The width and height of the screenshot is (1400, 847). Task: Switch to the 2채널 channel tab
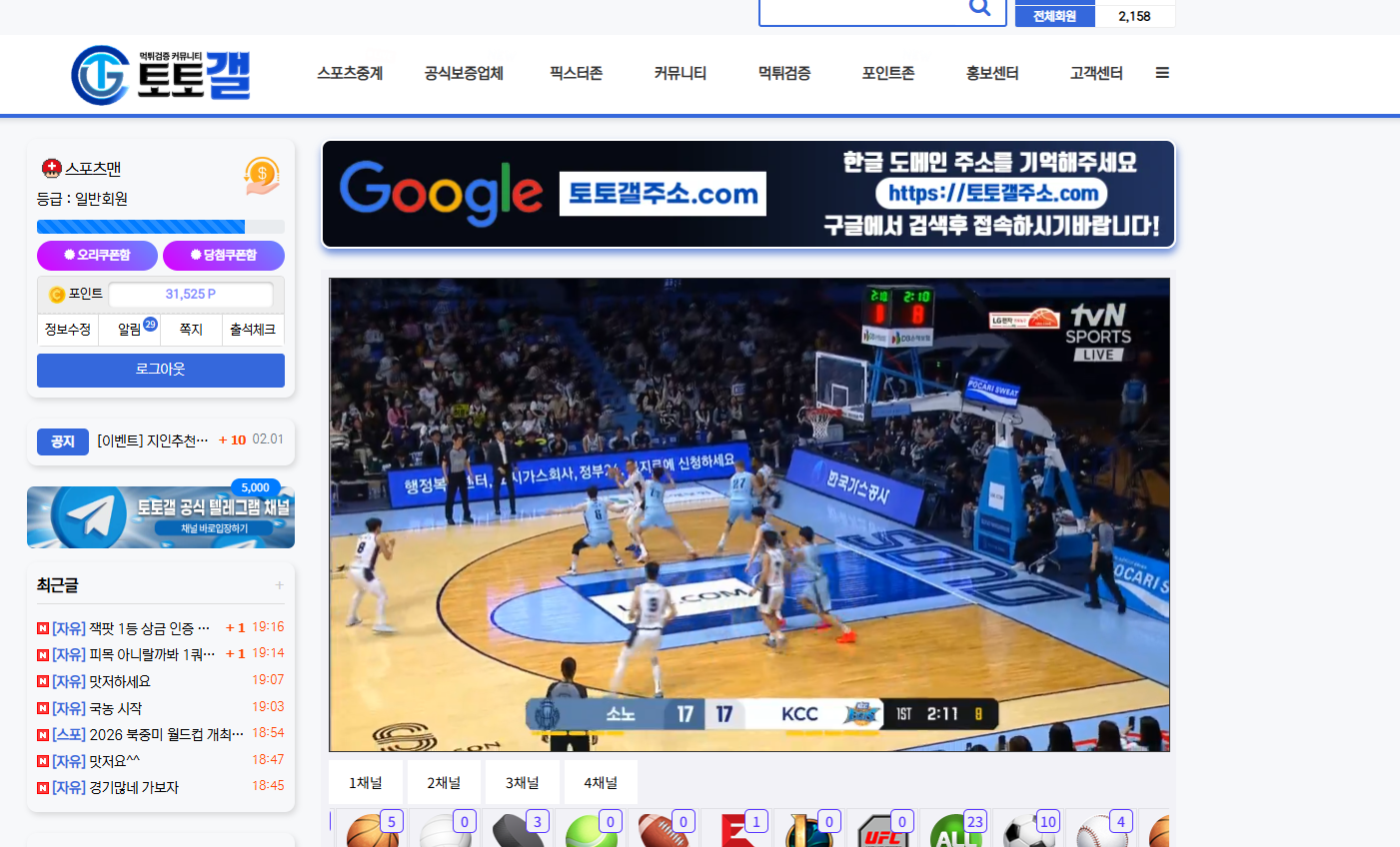click(444, 782)
